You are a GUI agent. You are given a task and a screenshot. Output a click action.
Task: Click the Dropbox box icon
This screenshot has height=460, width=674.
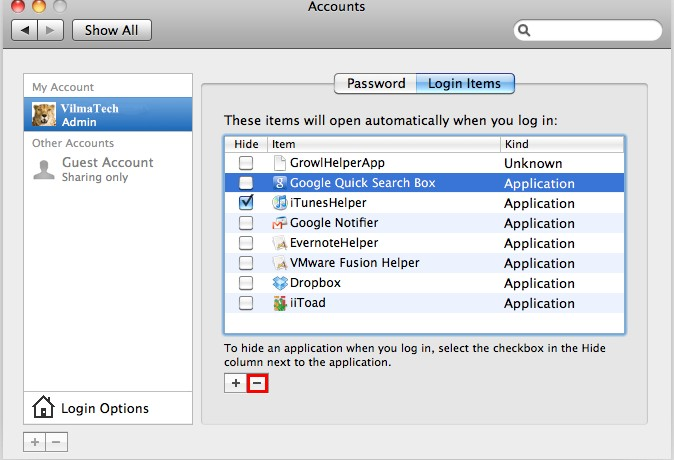pyautogui.click(x=280, y=283)
